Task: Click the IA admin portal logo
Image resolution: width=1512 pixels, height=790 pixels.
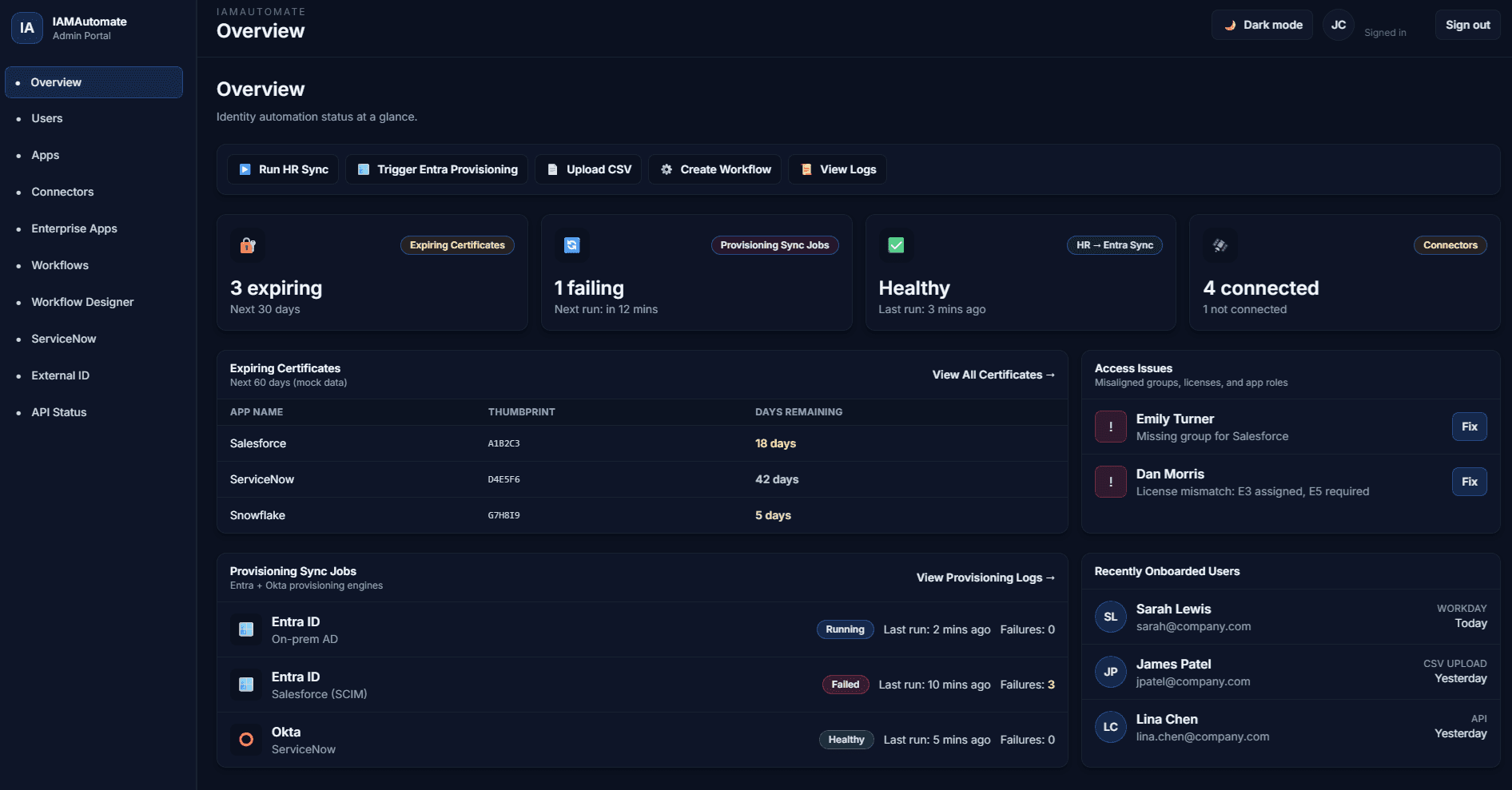Action: (26, 27)
